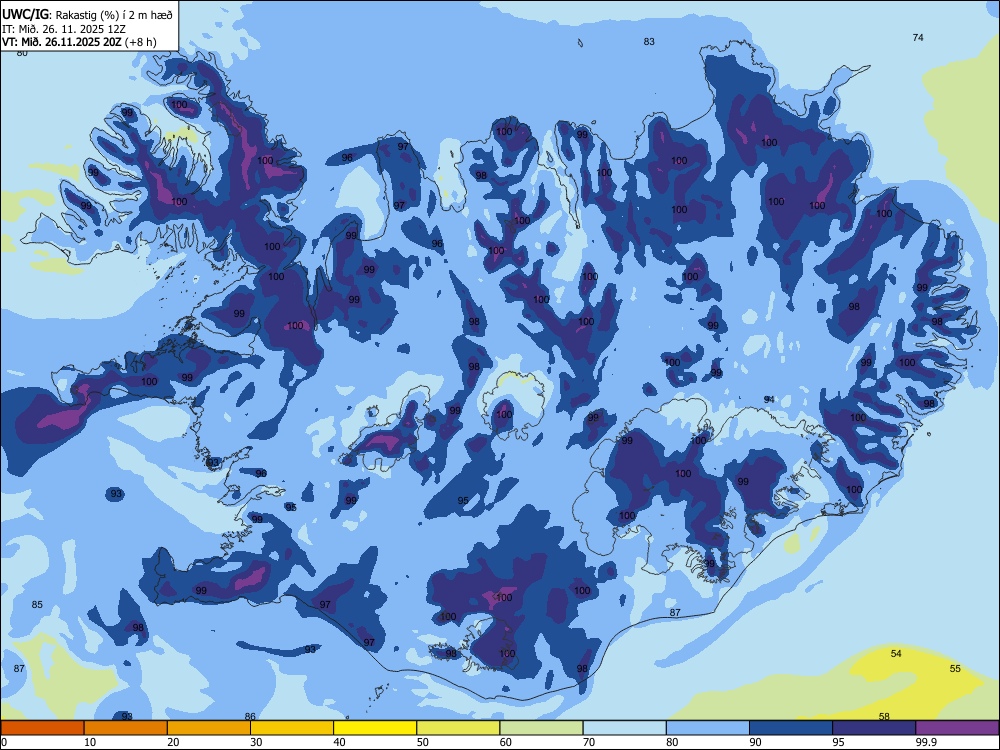Select the '74' value in the northeast corner

point(918,38)
